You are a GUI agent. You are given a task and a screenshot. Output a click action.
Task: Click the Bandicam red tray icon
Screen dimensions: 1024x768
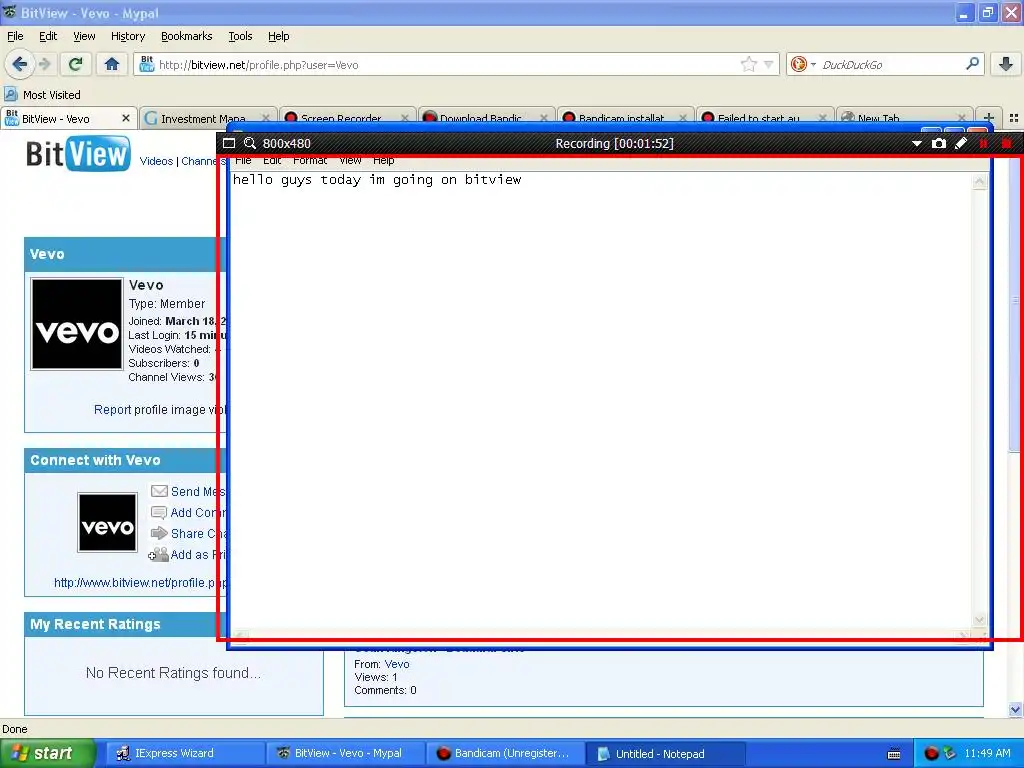pos(931,753)
